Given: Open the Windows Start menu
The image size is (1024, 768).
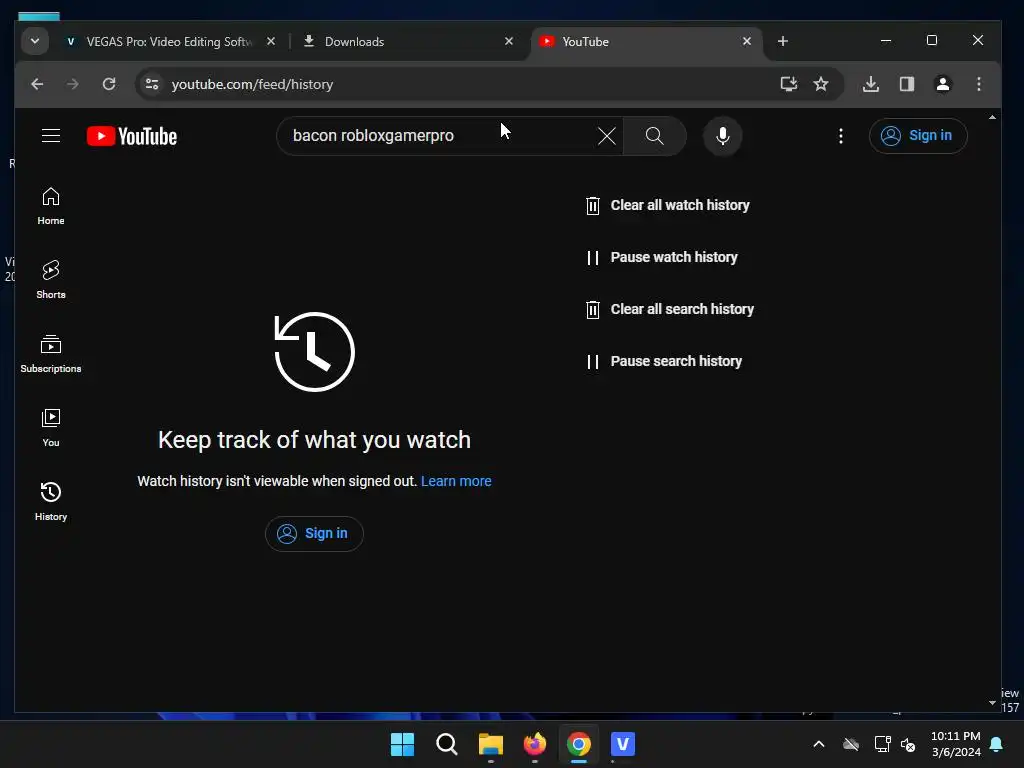Looking at the screenshot, I should click(x=402, y=744).
